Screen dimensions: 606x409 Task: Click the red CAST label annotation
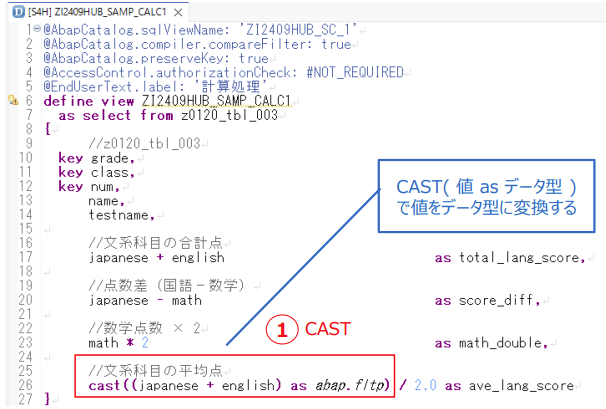[328, 329]
